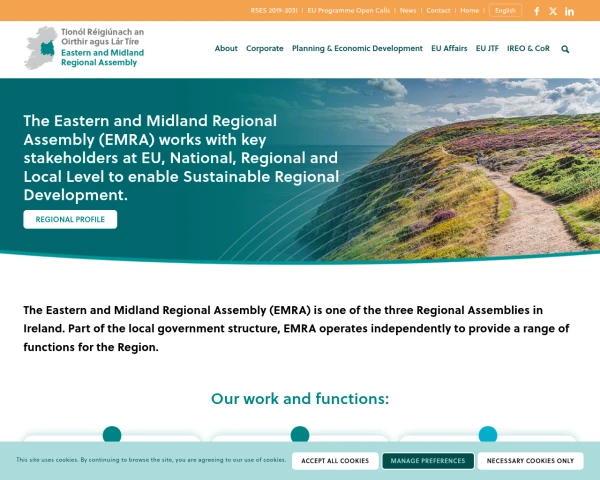Open the X (Twitter) social icon
The width and height of the screenshot is (600, 480).
pos(553,11)
